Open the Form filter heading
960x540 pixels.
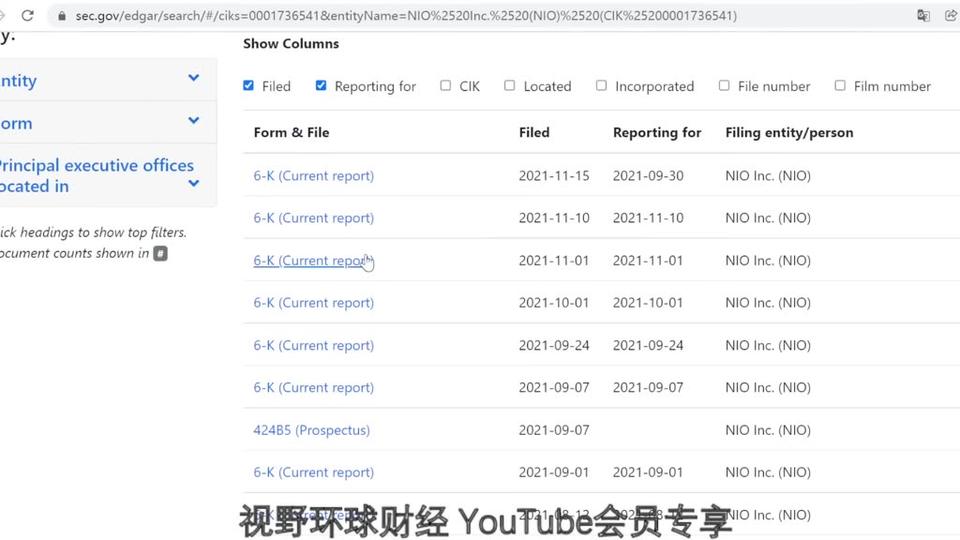(x=16, y=124)
